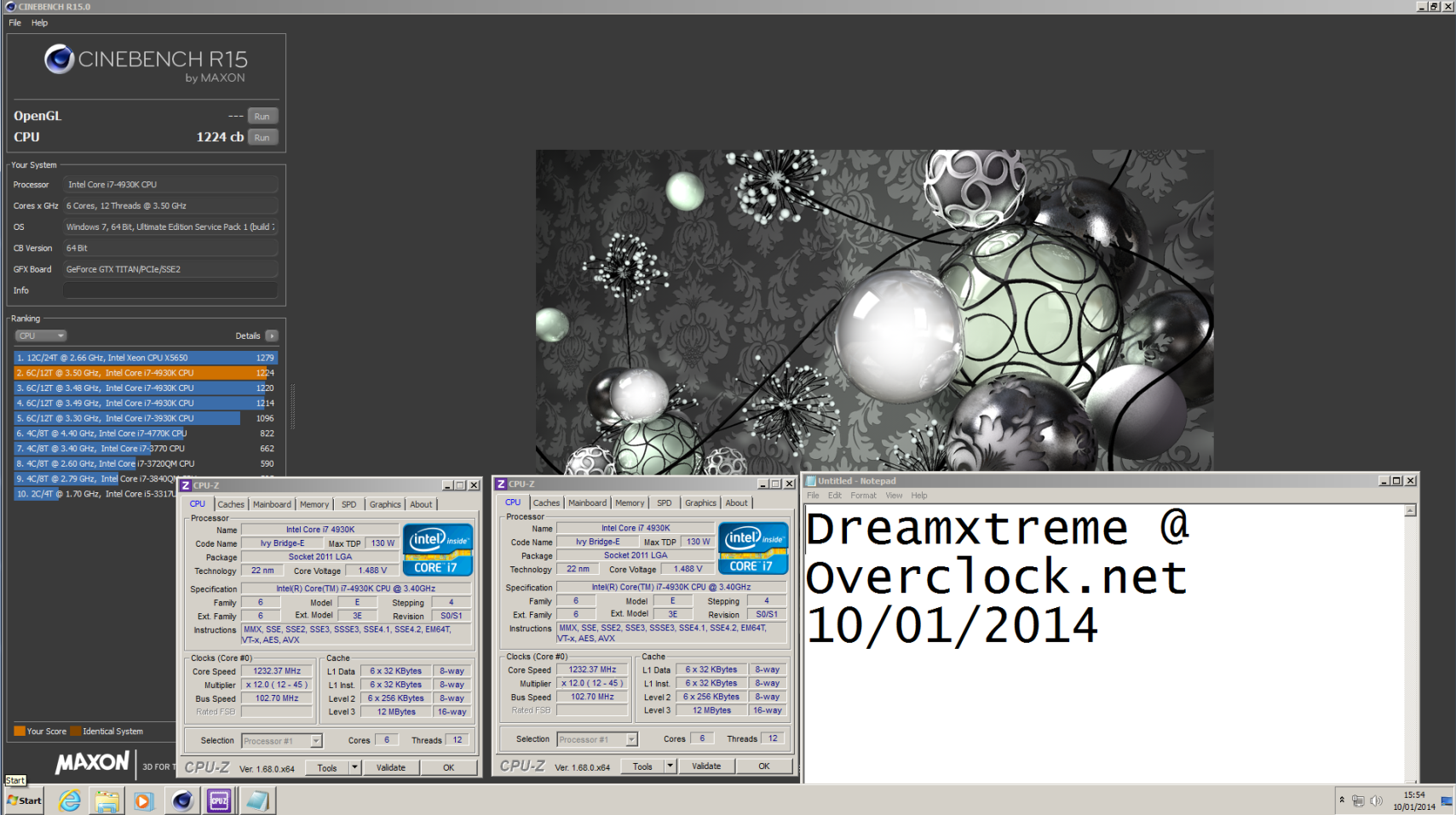Click OK in right CPU-Z

click(x=764, y=766)
